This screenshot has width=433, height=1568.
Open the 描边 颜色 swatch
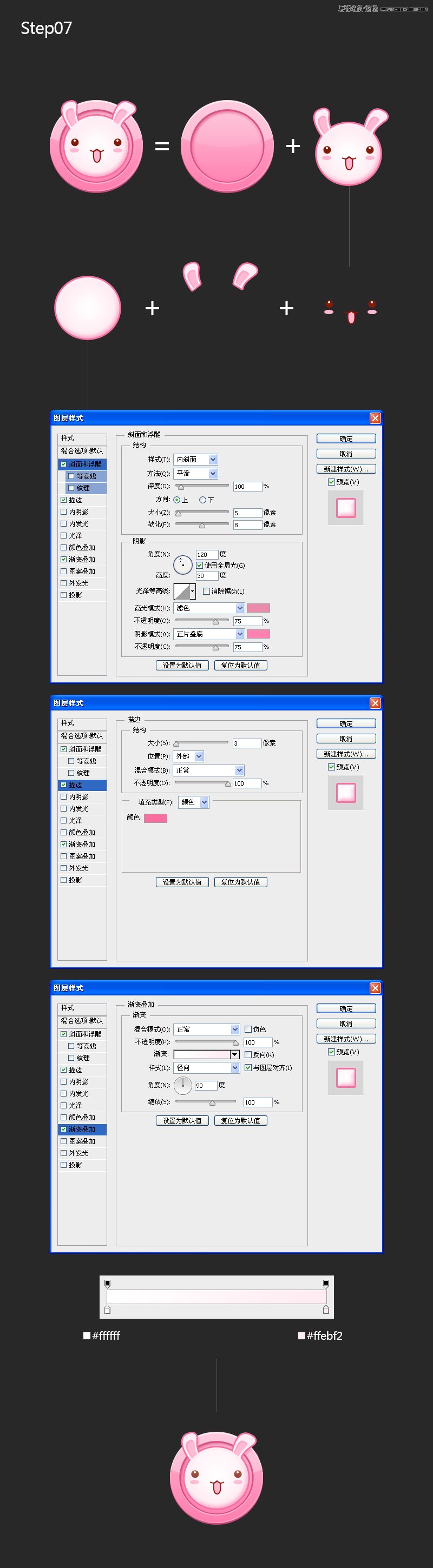point(155,818)
